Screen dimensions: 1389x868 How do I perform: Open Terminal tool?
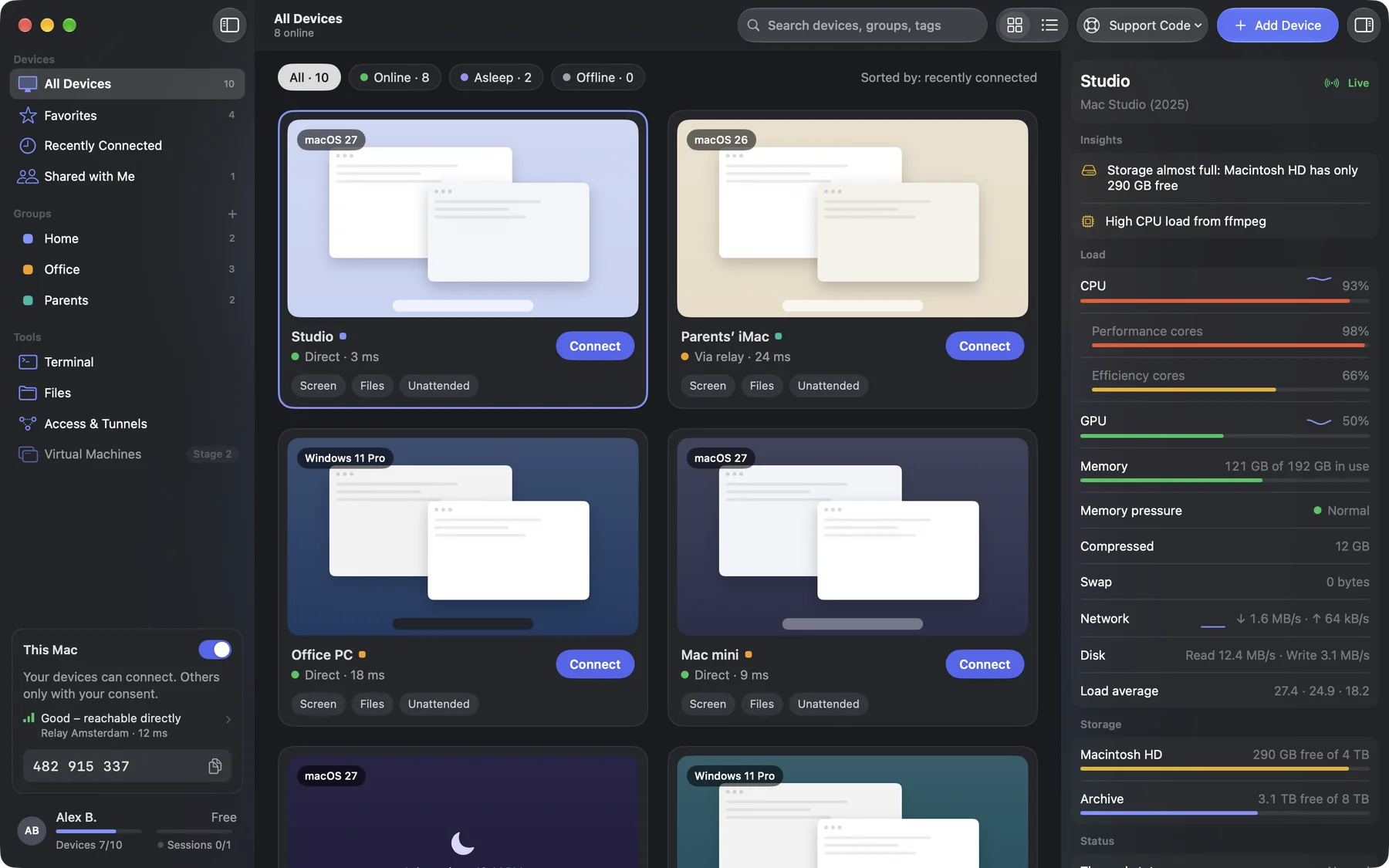point(127,362)
